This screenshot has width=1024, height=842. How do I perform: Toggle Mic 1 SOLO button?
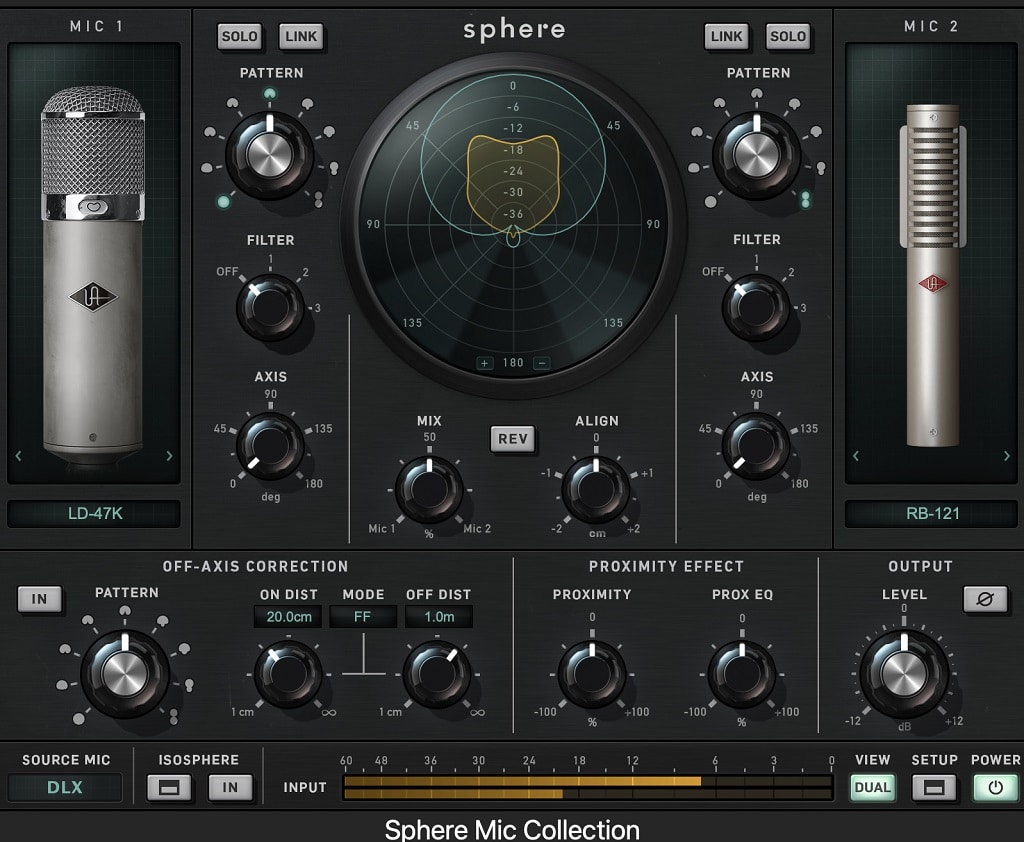tap(239, 37)
